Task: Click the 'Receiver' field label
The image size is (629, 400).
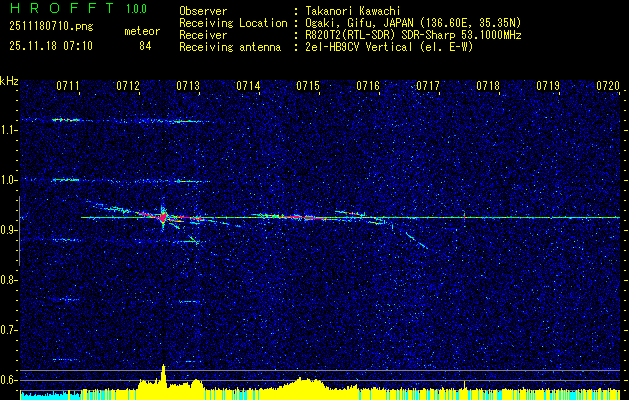Action: [x=203, y=35]
